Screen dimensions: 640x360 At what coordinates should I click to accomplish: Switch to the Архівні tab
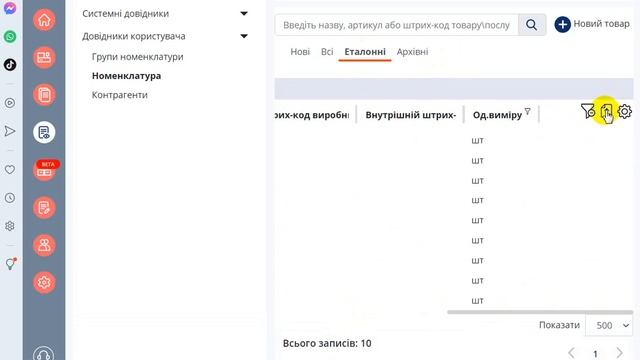412,52
